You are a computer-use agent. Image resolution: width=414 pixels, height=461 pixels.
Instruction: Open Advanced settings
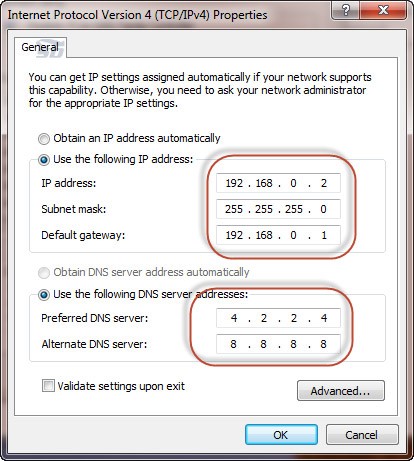(x=341, y=391)
